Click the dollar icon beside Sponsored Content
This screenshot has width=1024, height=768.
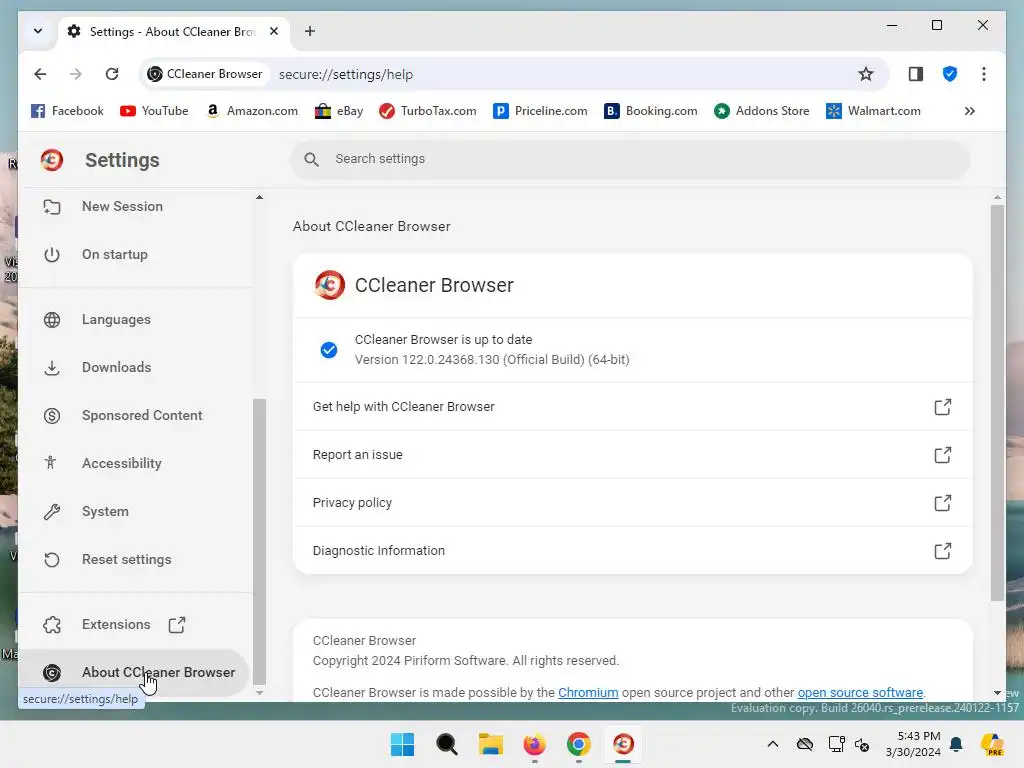pyautogui.click(x=52, y=415)
